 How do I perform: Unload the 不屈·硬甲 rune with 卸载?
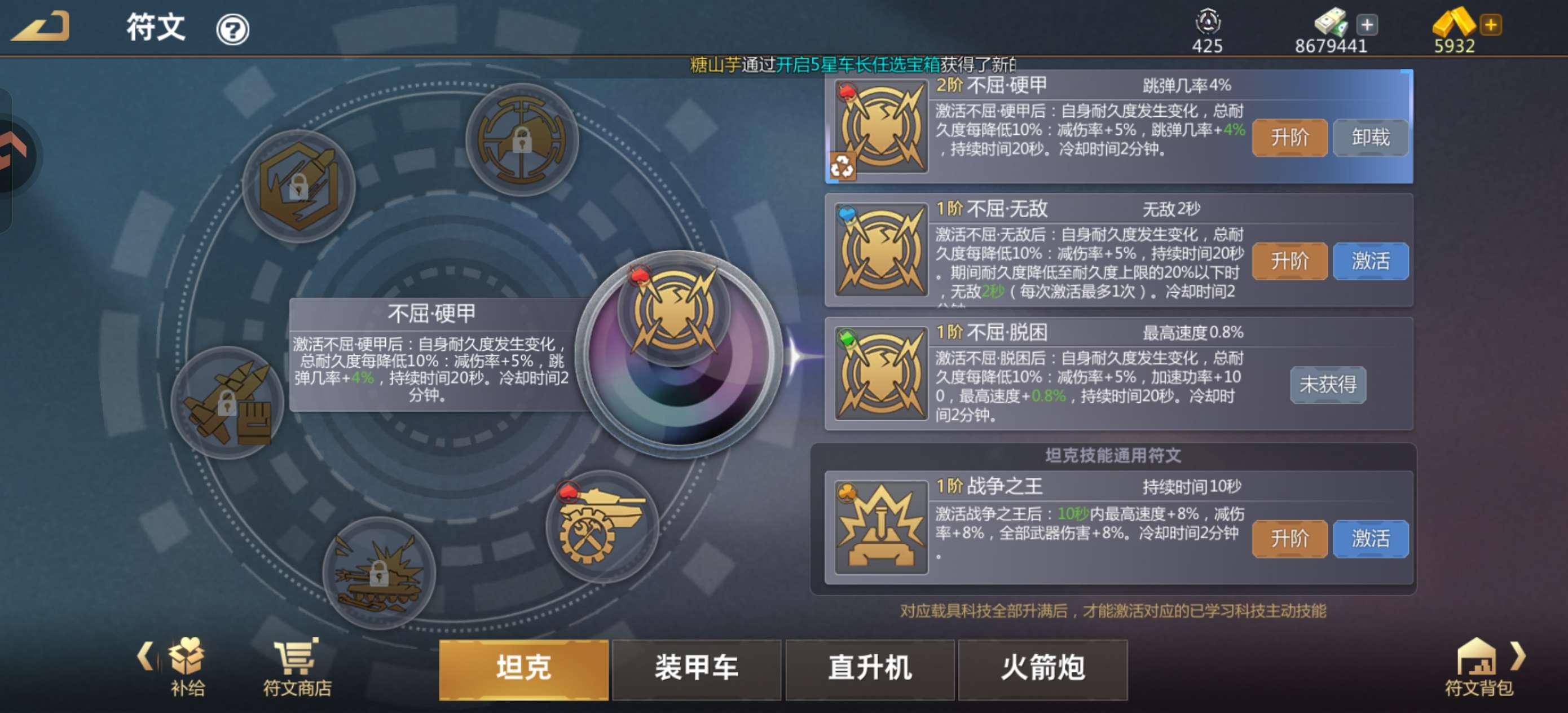1370,138
